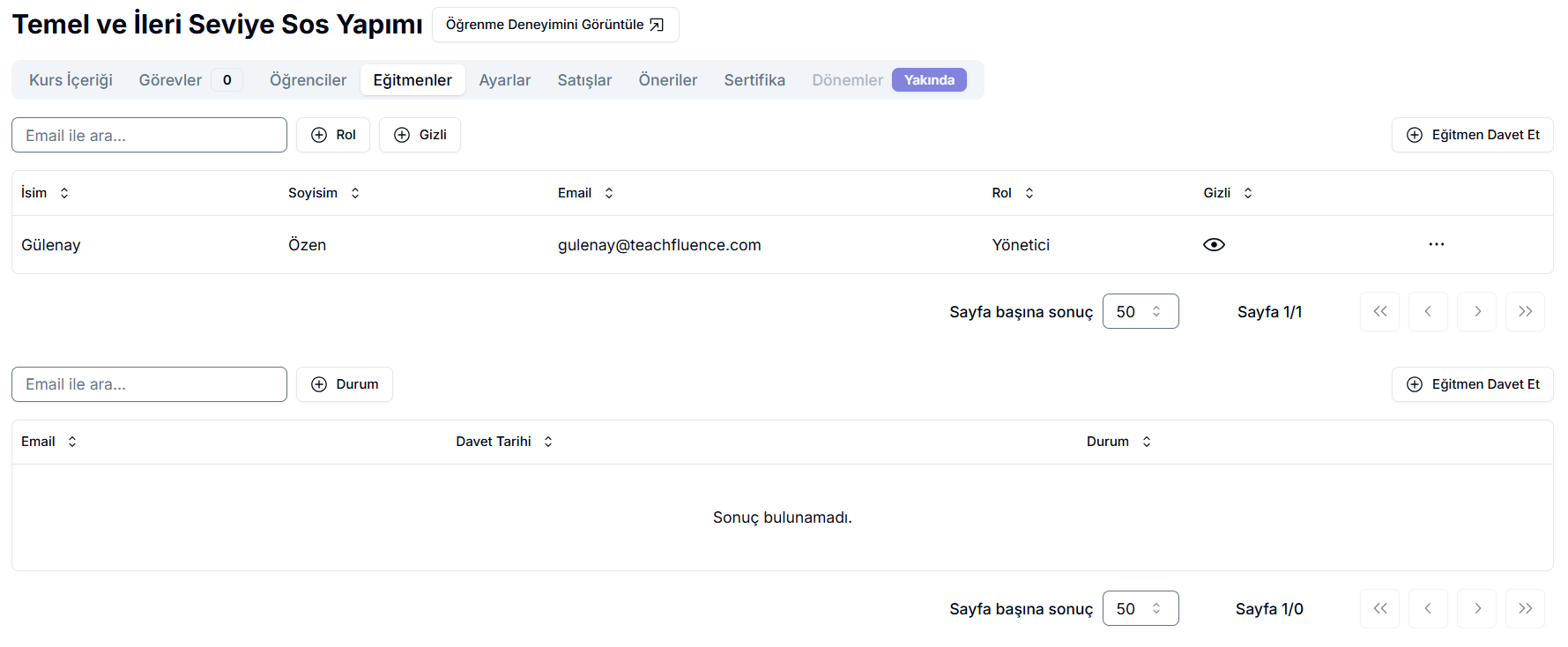Go to last page of invitations table
The image size is (1568, 647).
click(x=1525, y=608)
